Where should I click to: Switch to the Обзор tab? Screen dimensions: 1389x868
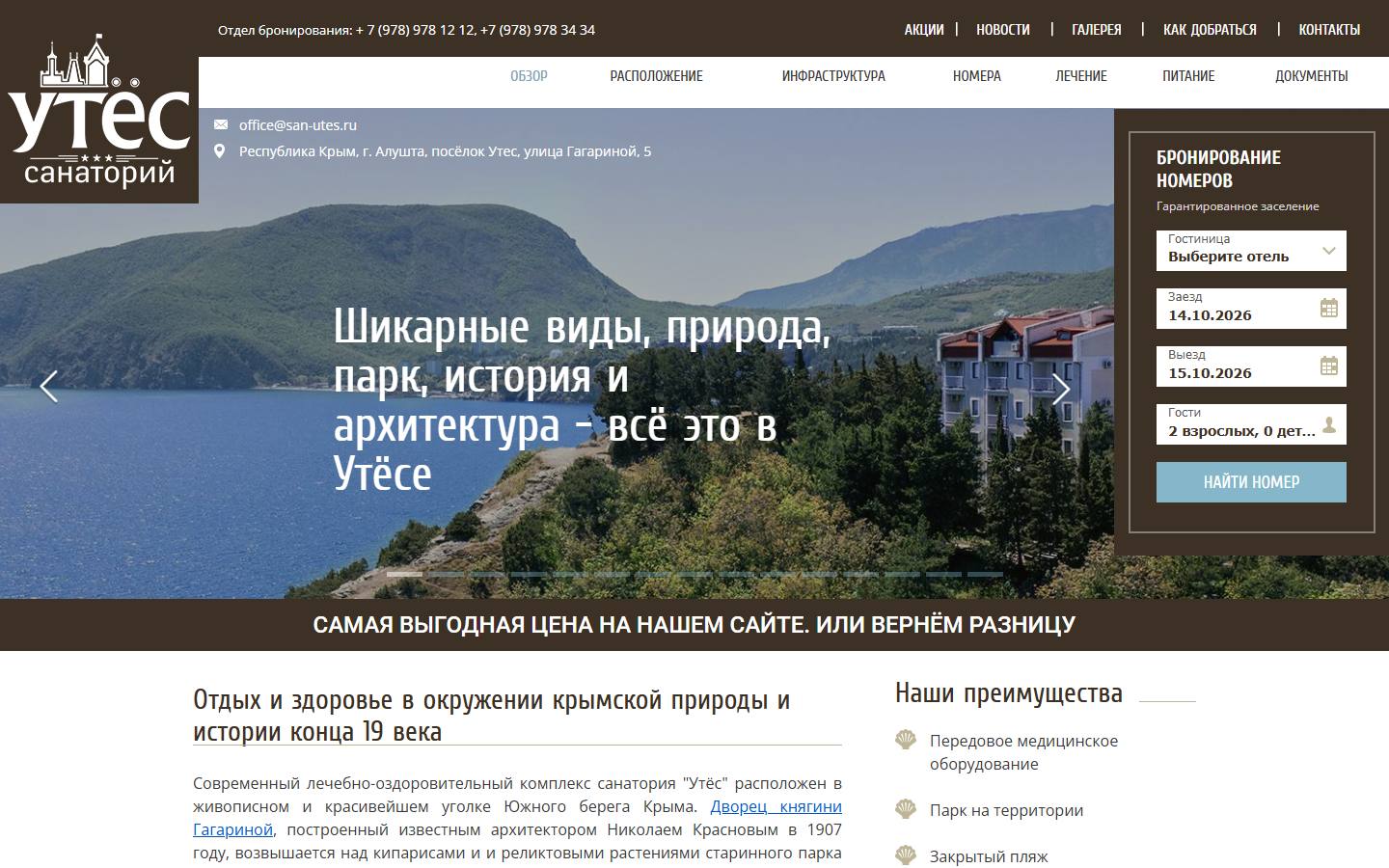click(529, 76)
